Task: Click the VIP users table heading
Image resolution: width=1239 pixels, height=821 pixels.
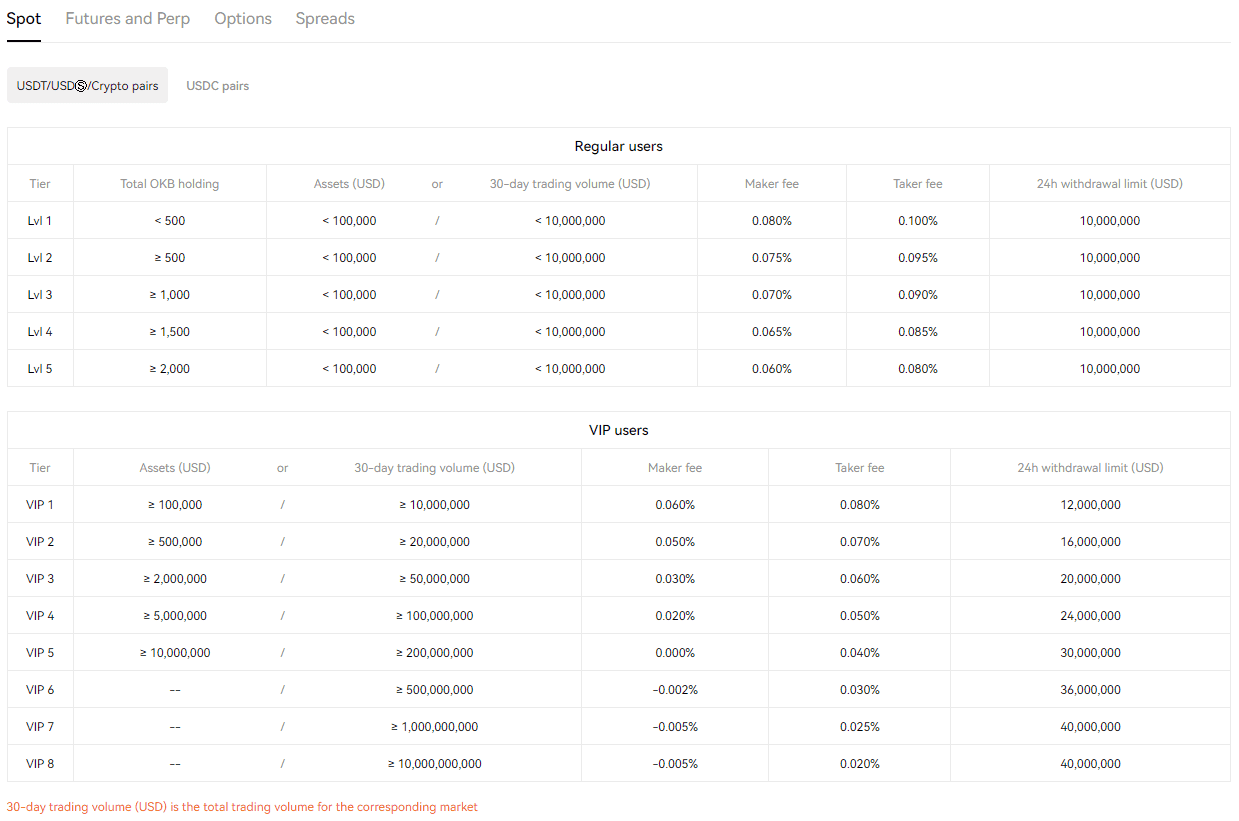Action: tap(618, 430)
